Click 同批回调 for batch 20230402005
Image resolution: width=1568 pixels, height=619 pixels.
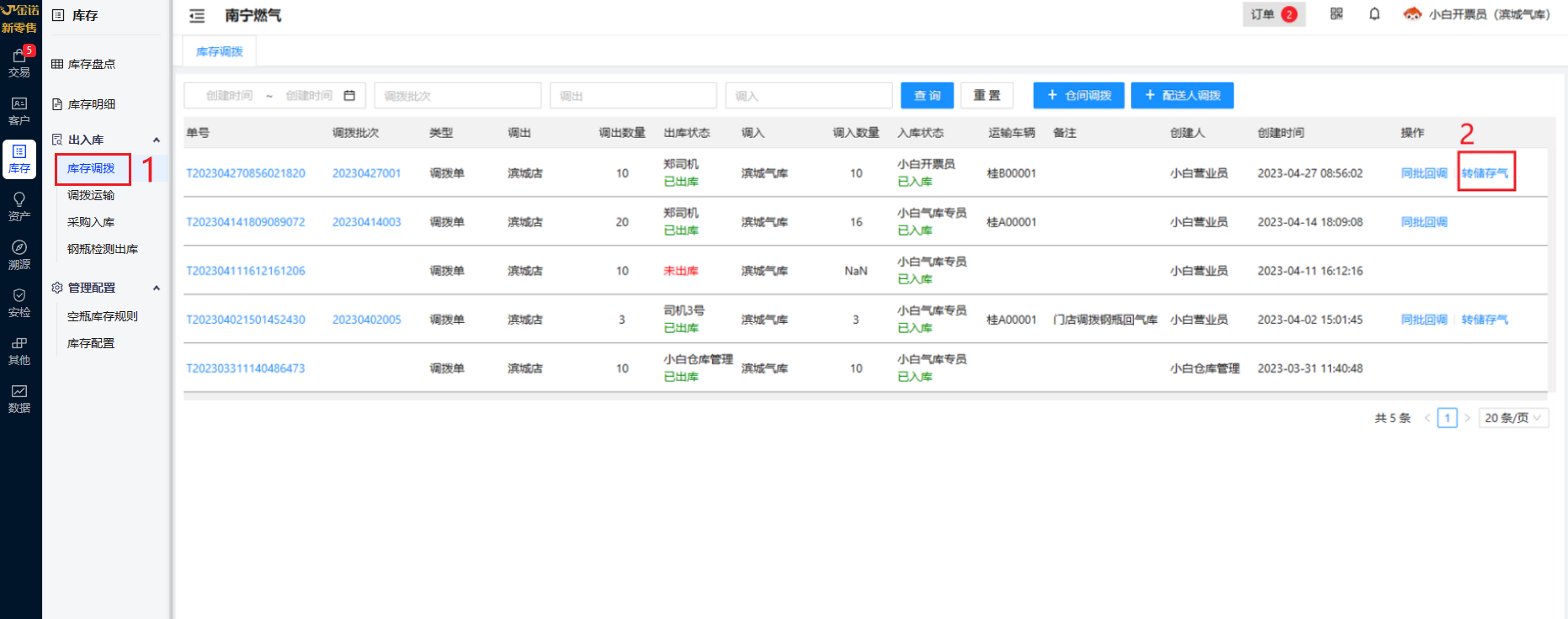[x=1424, y=320]
